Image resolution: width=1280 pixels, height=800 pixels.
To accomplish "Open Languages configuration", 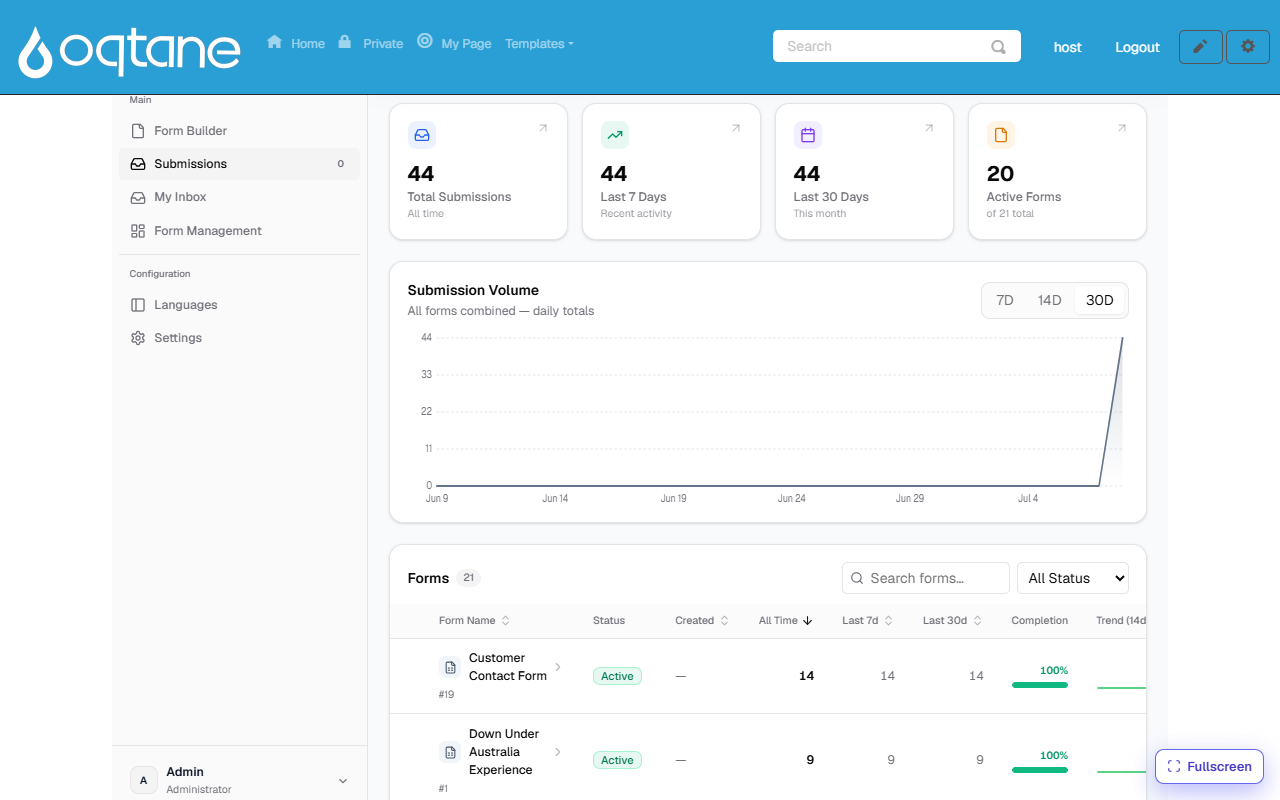I will 239,305.
